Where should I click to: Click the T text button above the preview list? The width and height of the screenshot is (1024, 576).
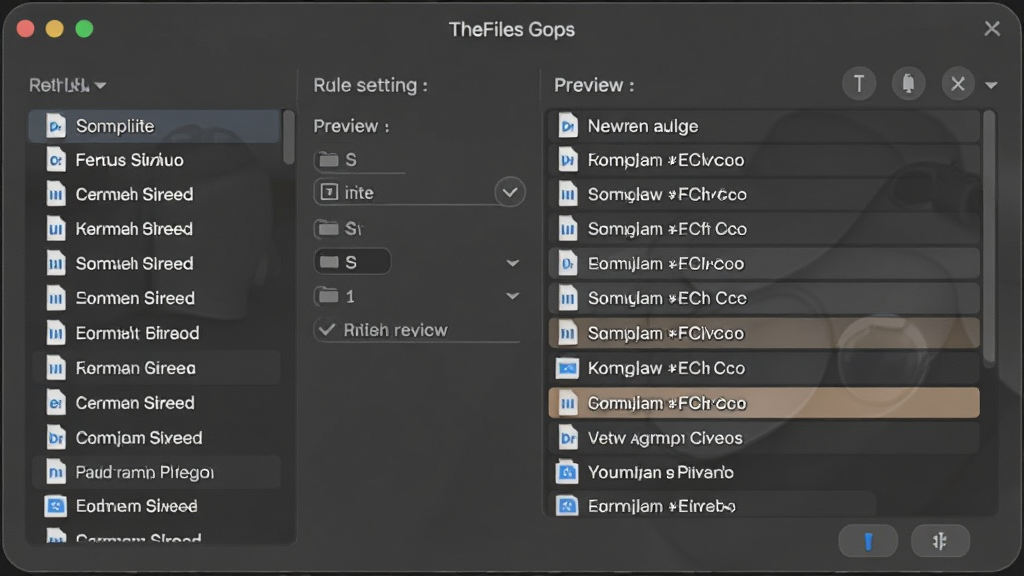(x=859, y=84)
